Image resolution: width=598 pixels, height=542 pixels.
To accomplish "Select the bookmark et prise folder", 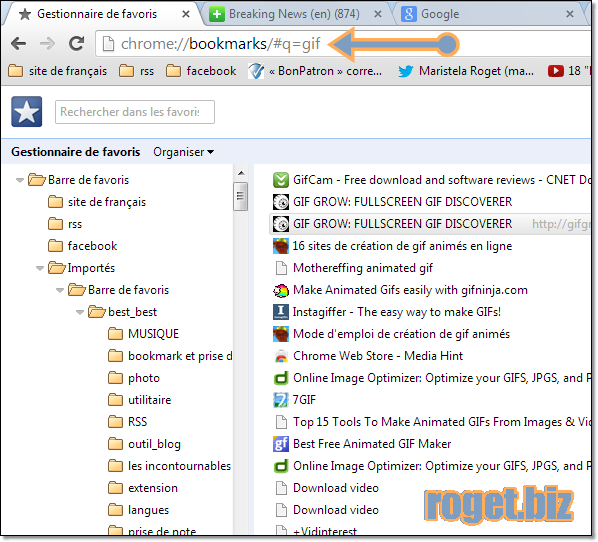I will (170, 356).
